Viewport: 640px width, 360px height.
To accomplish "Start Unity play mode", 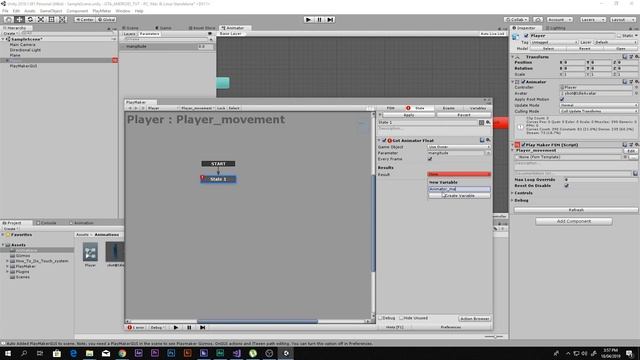I will click(309, 20).
